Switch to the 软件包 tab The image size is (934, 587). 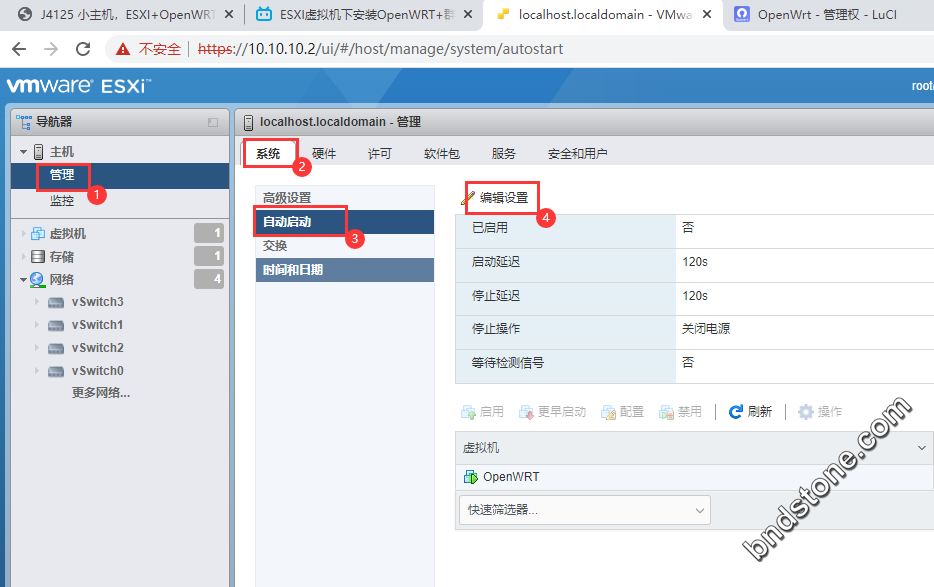click(x=441, y=154)
